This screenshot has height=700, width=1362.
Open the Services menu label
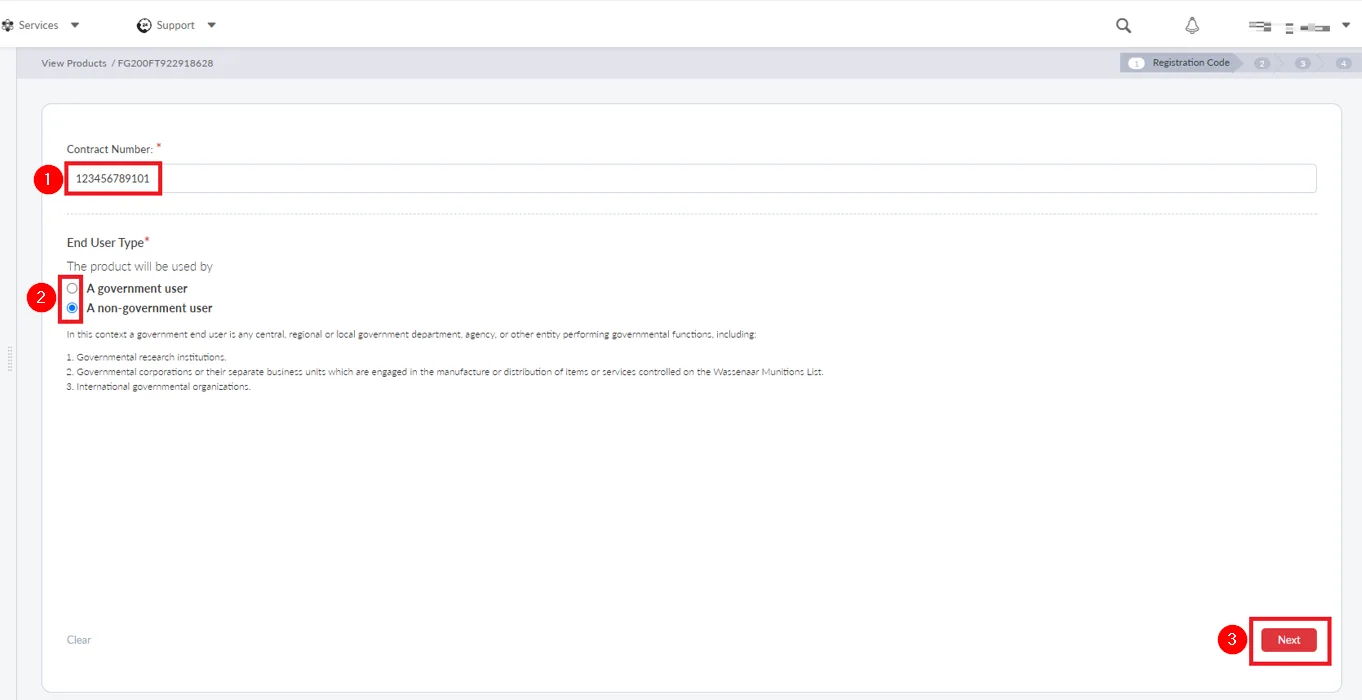click(39, 25)
